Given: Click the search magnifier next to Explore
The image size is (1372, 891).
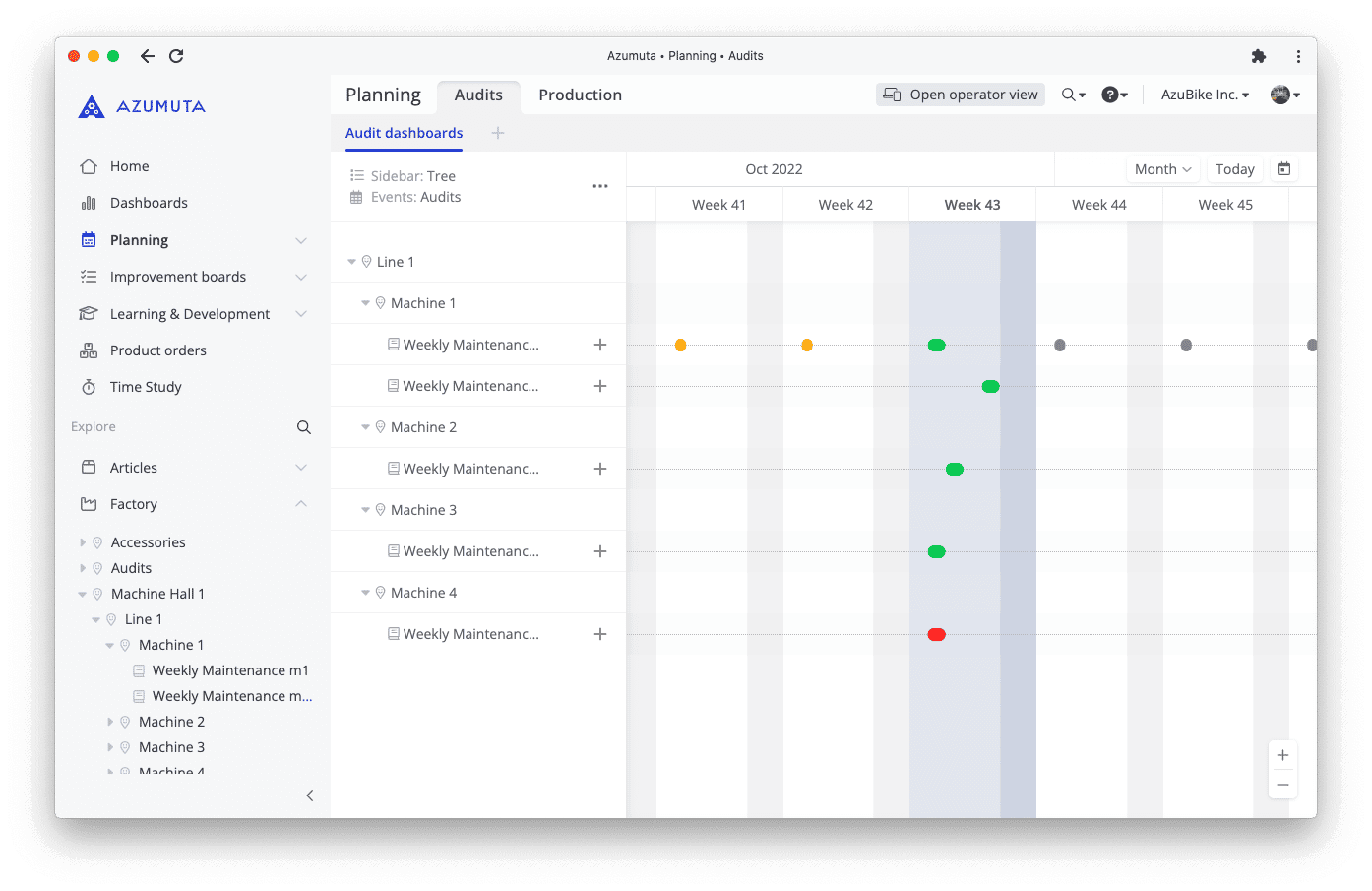Looking at the screenshot, I should (303, 426).
